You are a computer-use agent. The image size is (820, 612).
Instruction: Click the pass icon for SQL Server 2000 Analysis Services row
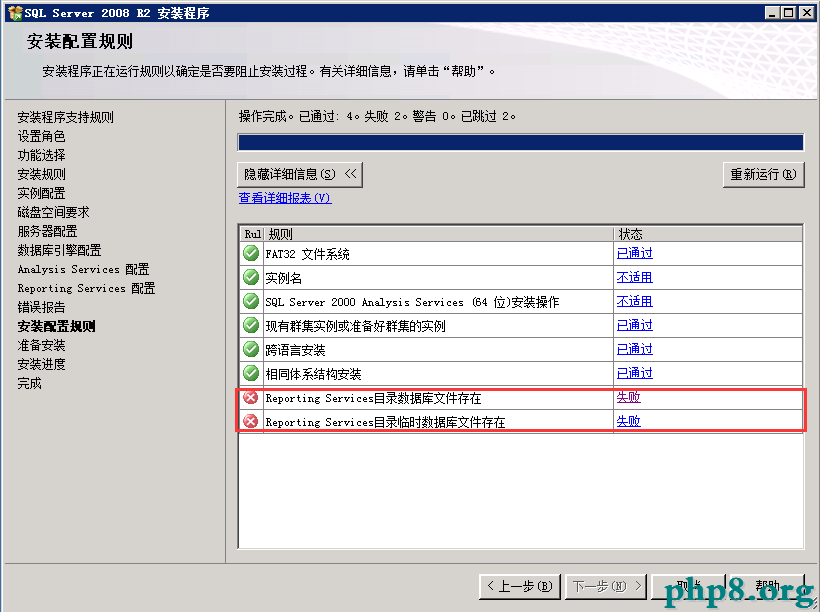(x=251, y=301)
